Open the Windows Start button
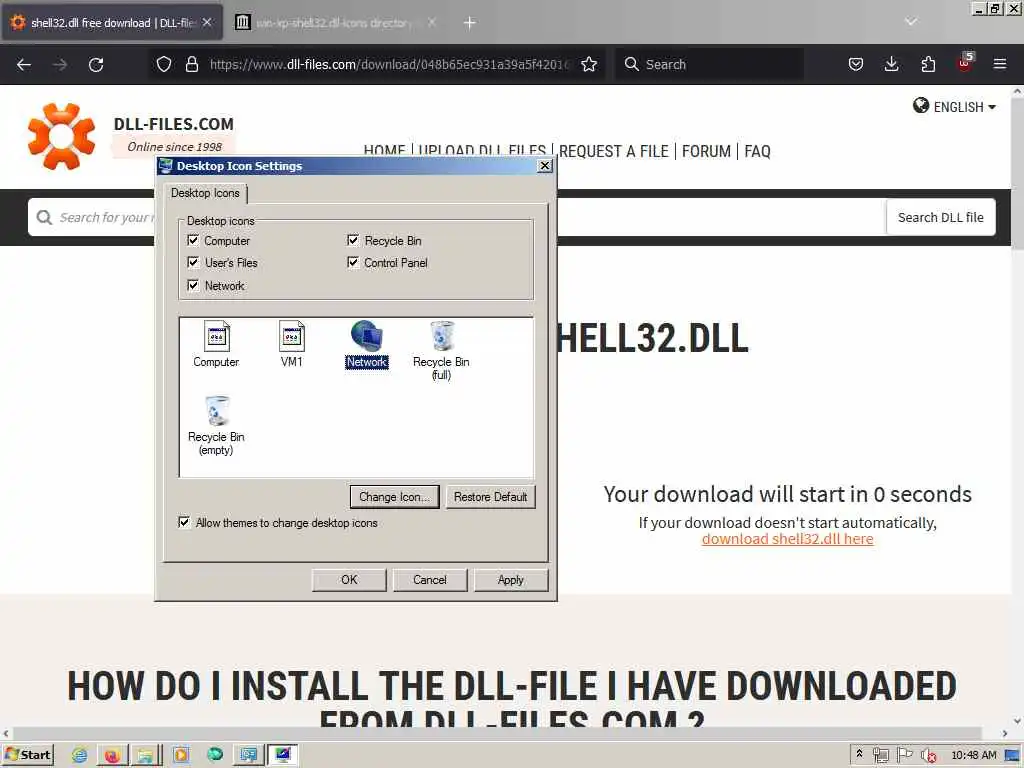 (28, 755)
